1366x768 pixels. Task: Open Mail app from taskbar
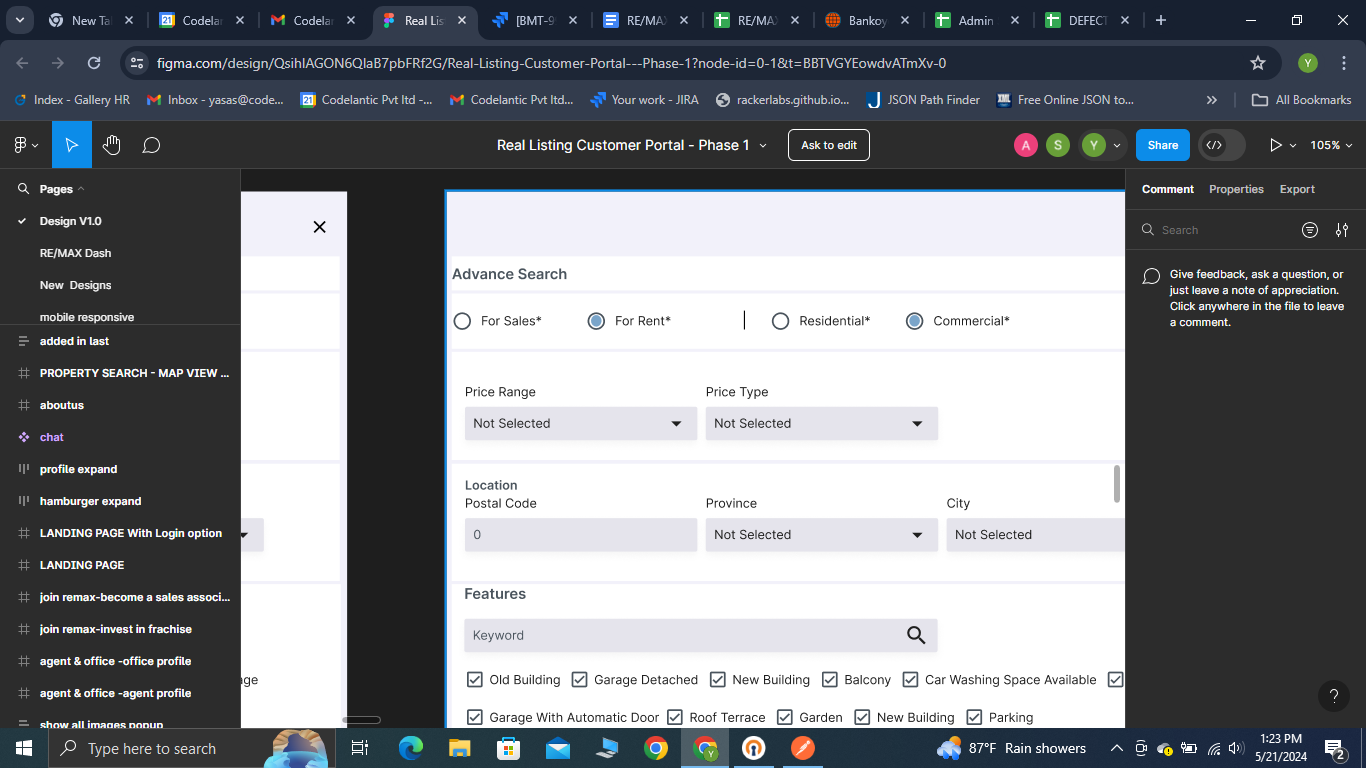pos(557,748)
